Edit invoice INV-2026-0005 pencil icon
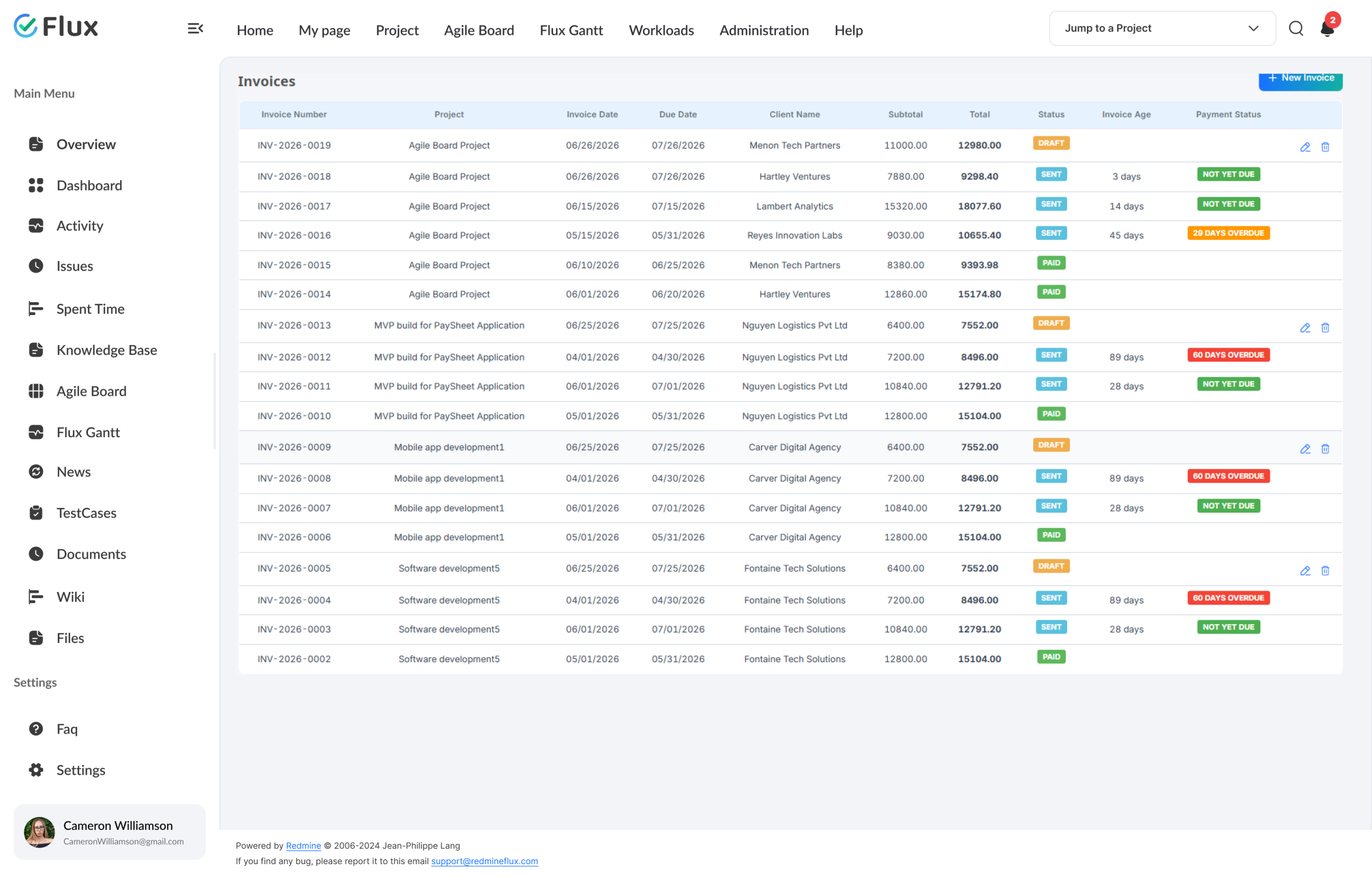 [1305, 571]
